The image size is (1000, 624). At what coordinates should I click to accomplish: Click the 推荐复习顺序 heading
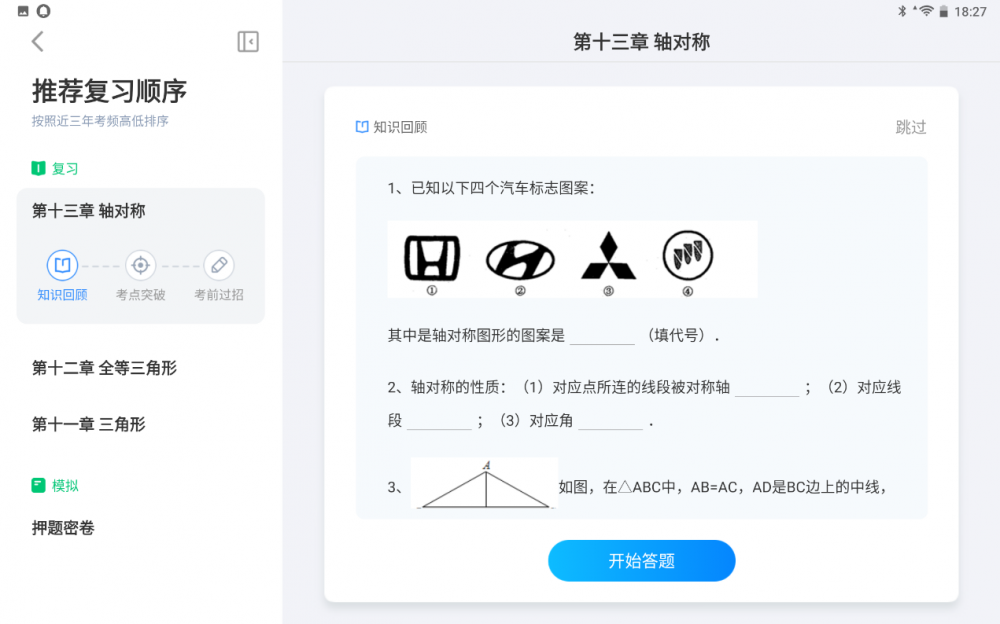click(x=109, y=91)
